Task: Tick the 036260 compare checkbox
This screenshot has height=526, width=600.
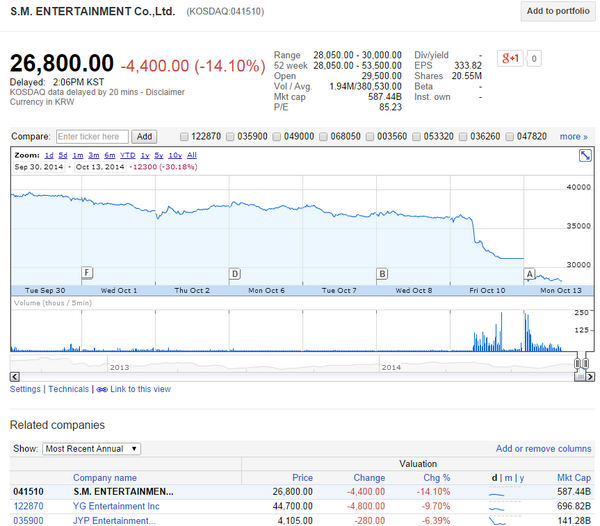Action: [463, 137]
